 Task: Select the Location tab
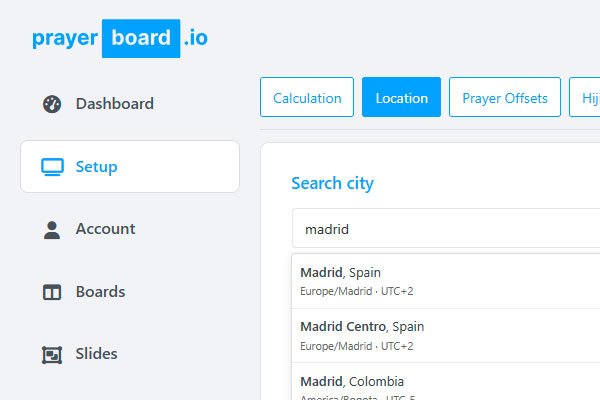point(401,97)
